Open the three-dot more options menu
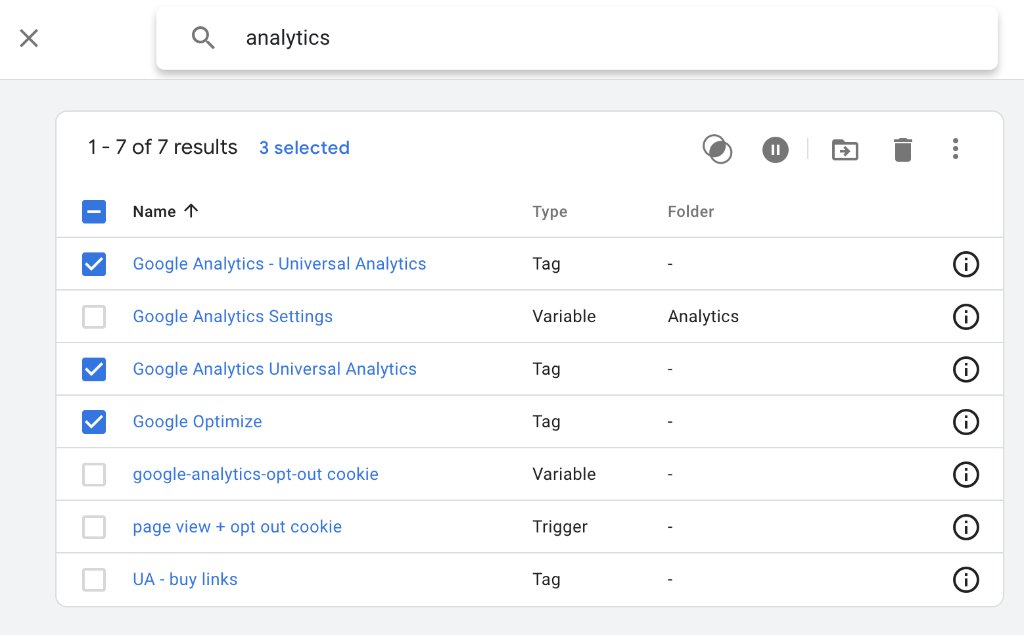The width and height of the screenshot is (1024, 635). pyautogui.click(x=955, y=149)
